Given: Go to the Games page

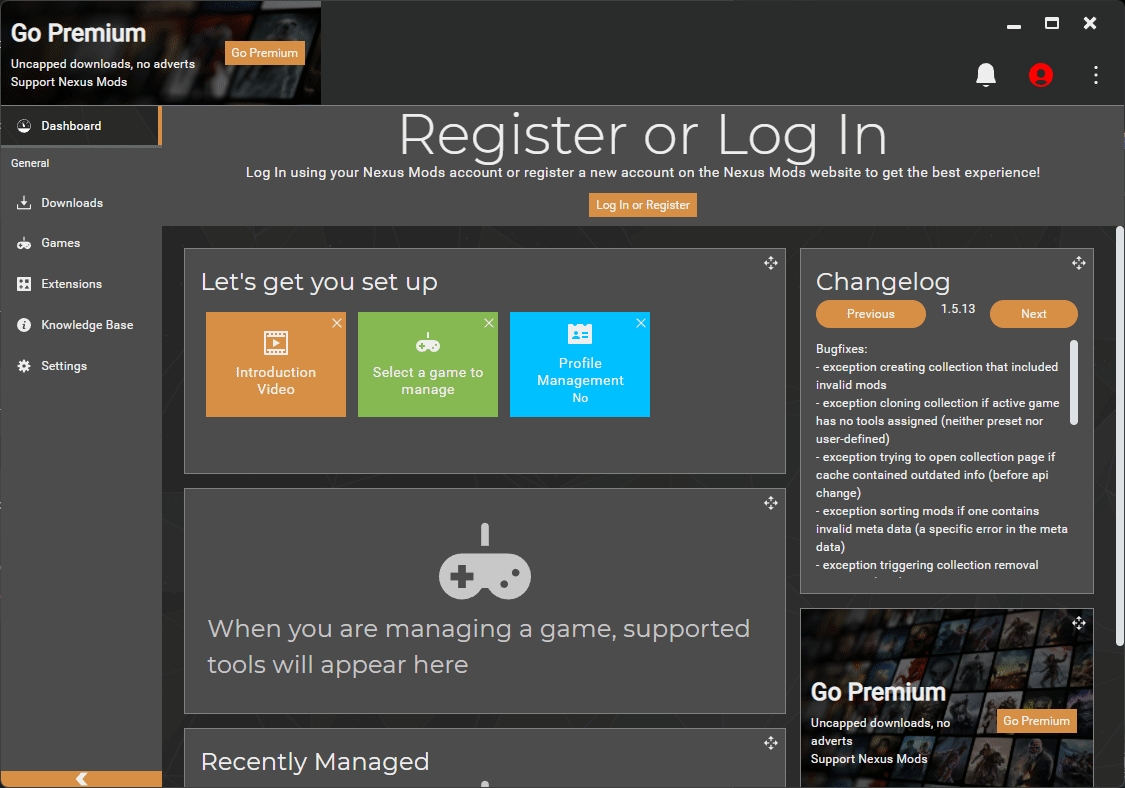Looking at the screenshot, I should click(60, 243).
